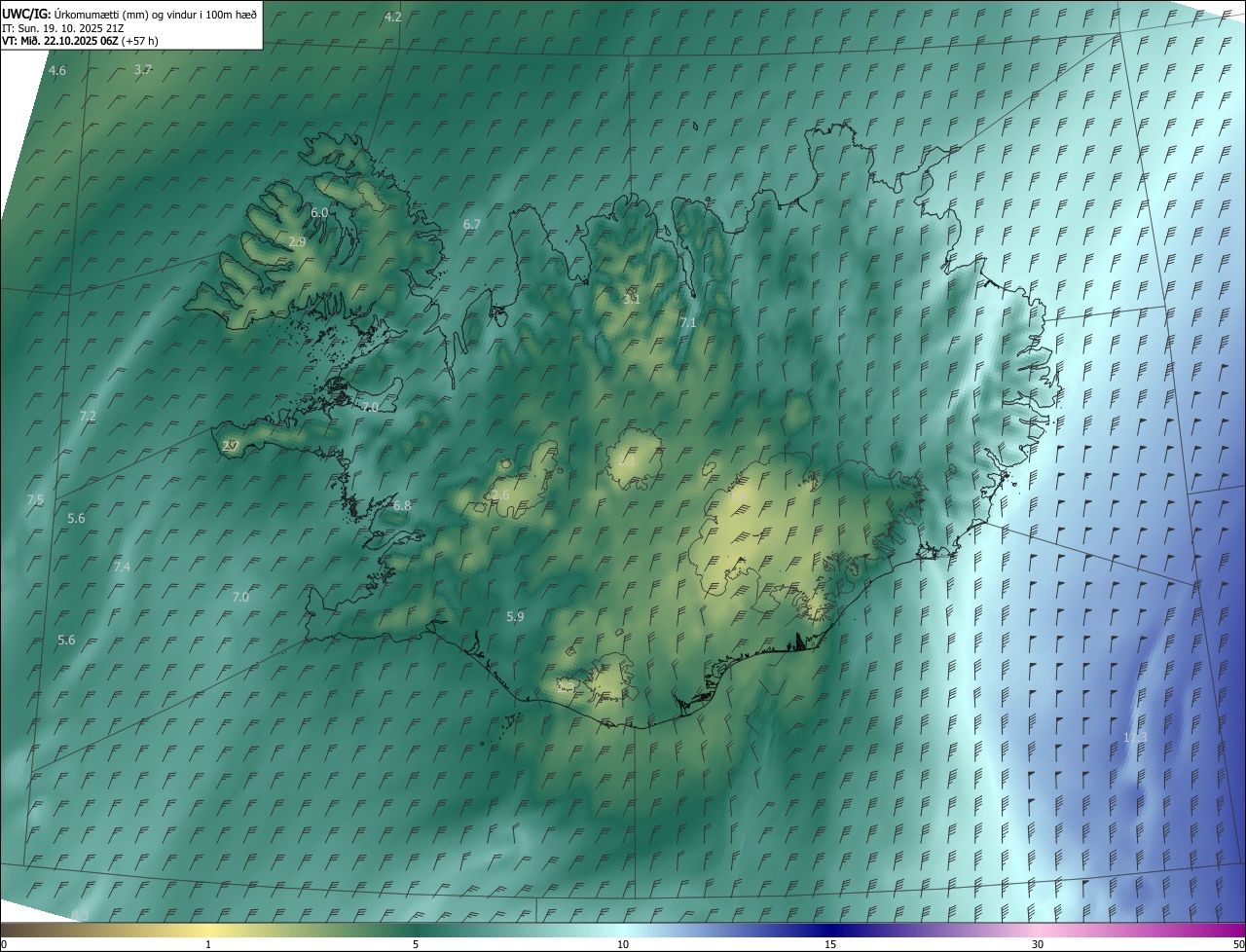Click the 15 tick on the colour scale
The width and height of the screenshot is (1246, 952).
tap(830, 945)
